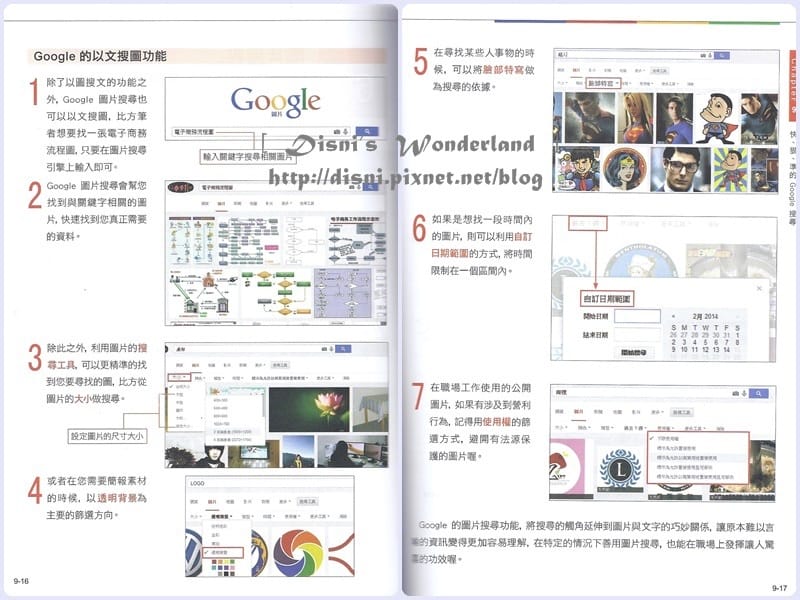Open the green-and-yellow diamond flowchart thumbnail
800x600 pixels.
(x=276, y=293)
